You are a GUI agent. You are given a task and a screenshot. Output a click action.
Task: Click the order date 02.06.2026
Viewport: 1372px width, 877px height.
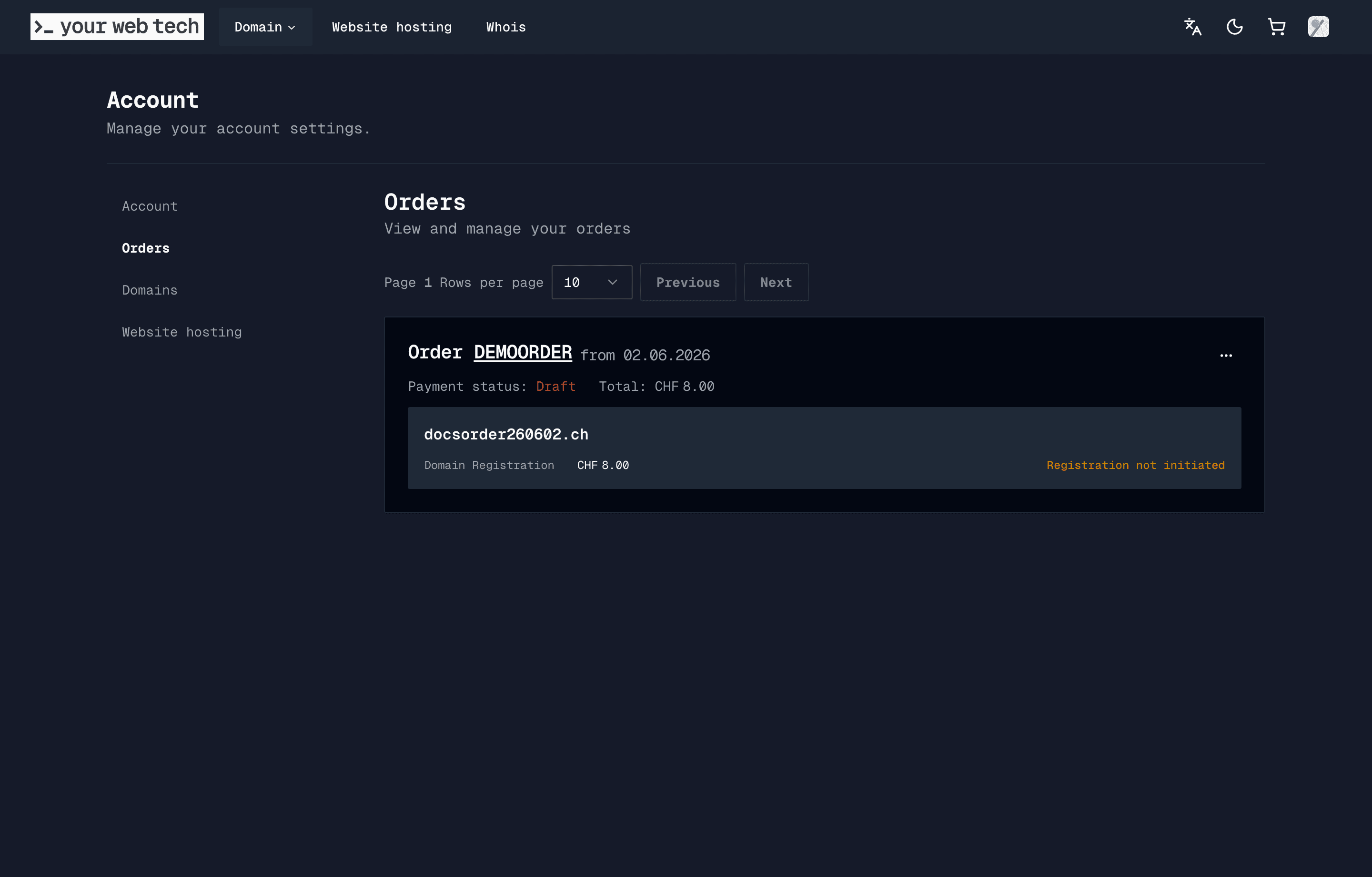pos(666,355)
